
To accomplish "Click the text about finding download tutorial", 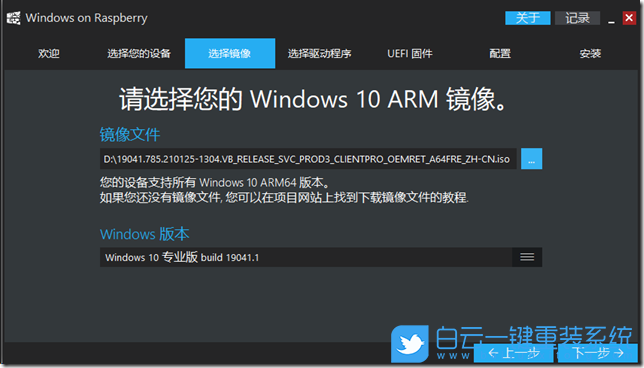I will click(x=284, y=198).
